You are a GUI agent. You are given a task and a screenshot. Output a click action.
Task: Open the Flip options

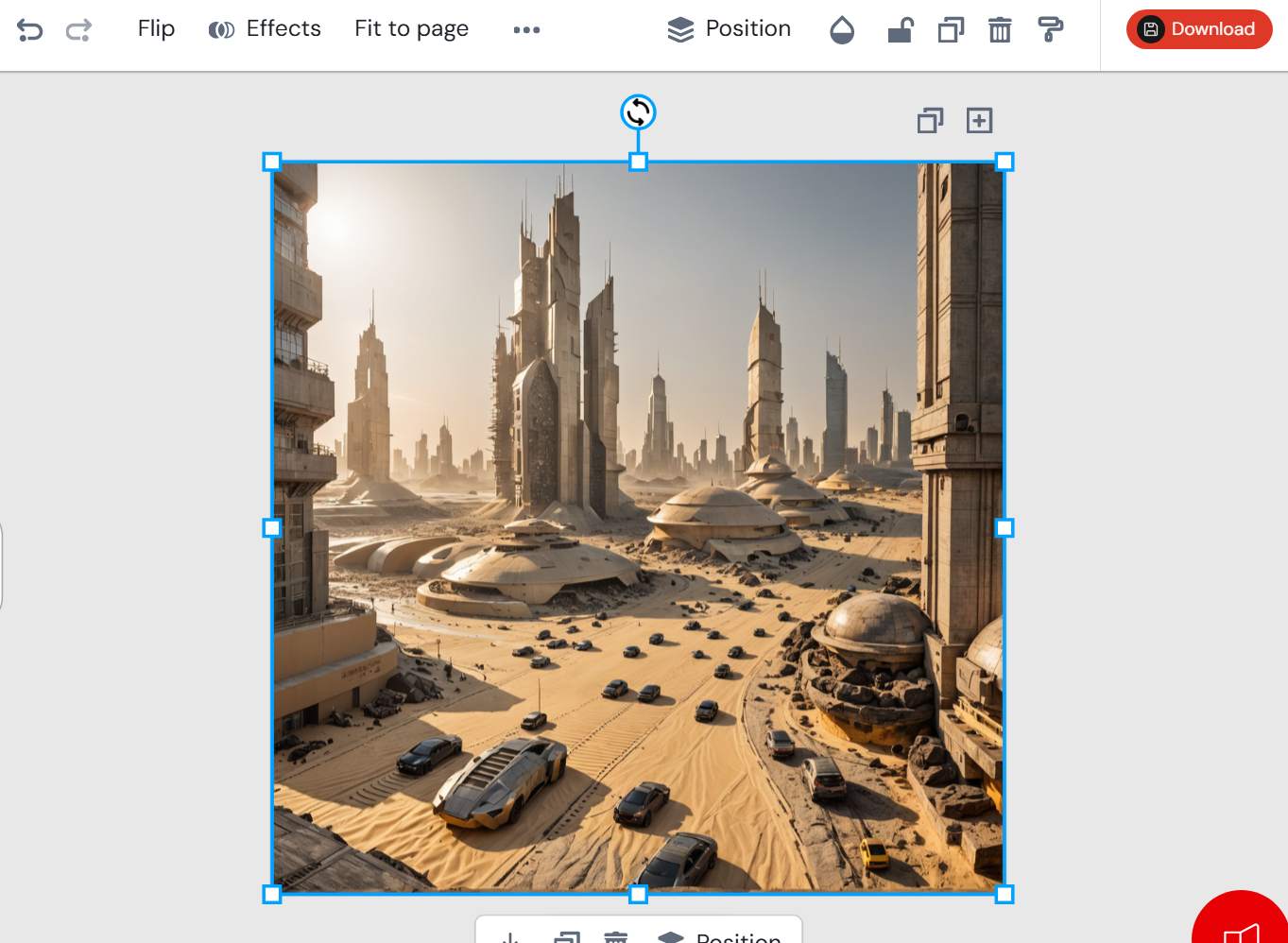click(x=156, y=28)
